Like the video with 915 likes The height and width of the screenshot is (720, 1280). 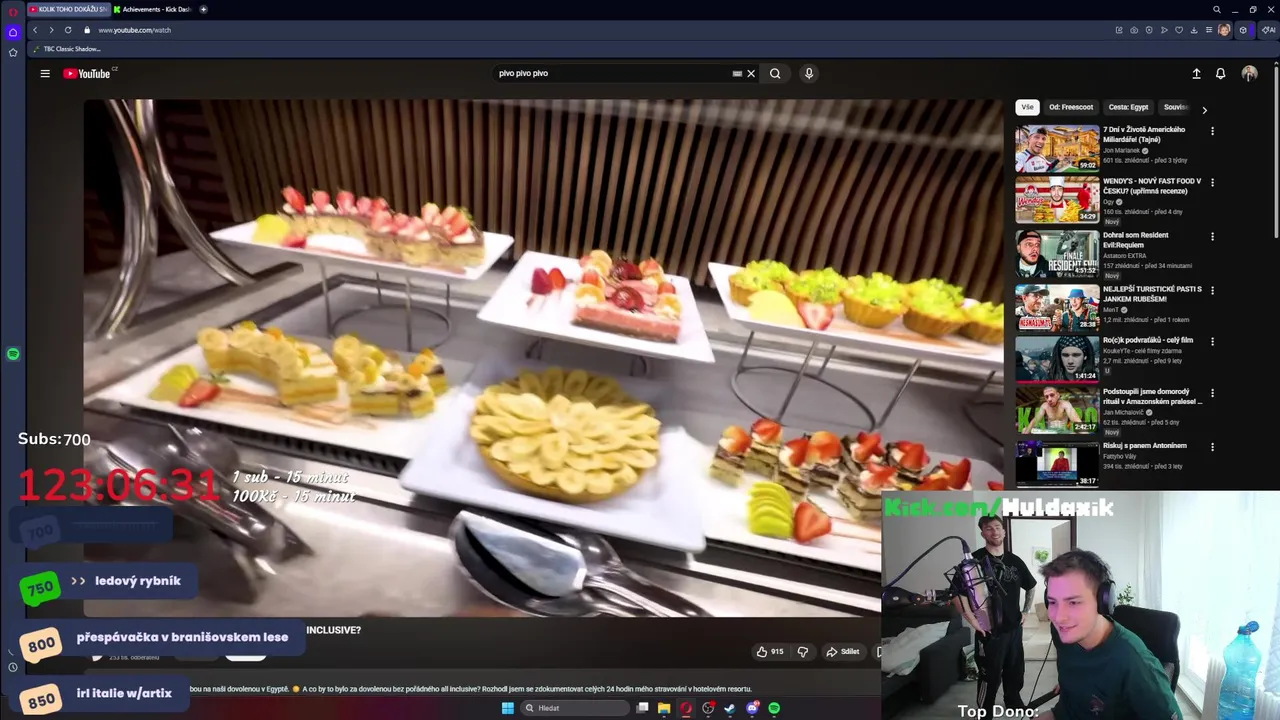(x=769, y=652)
